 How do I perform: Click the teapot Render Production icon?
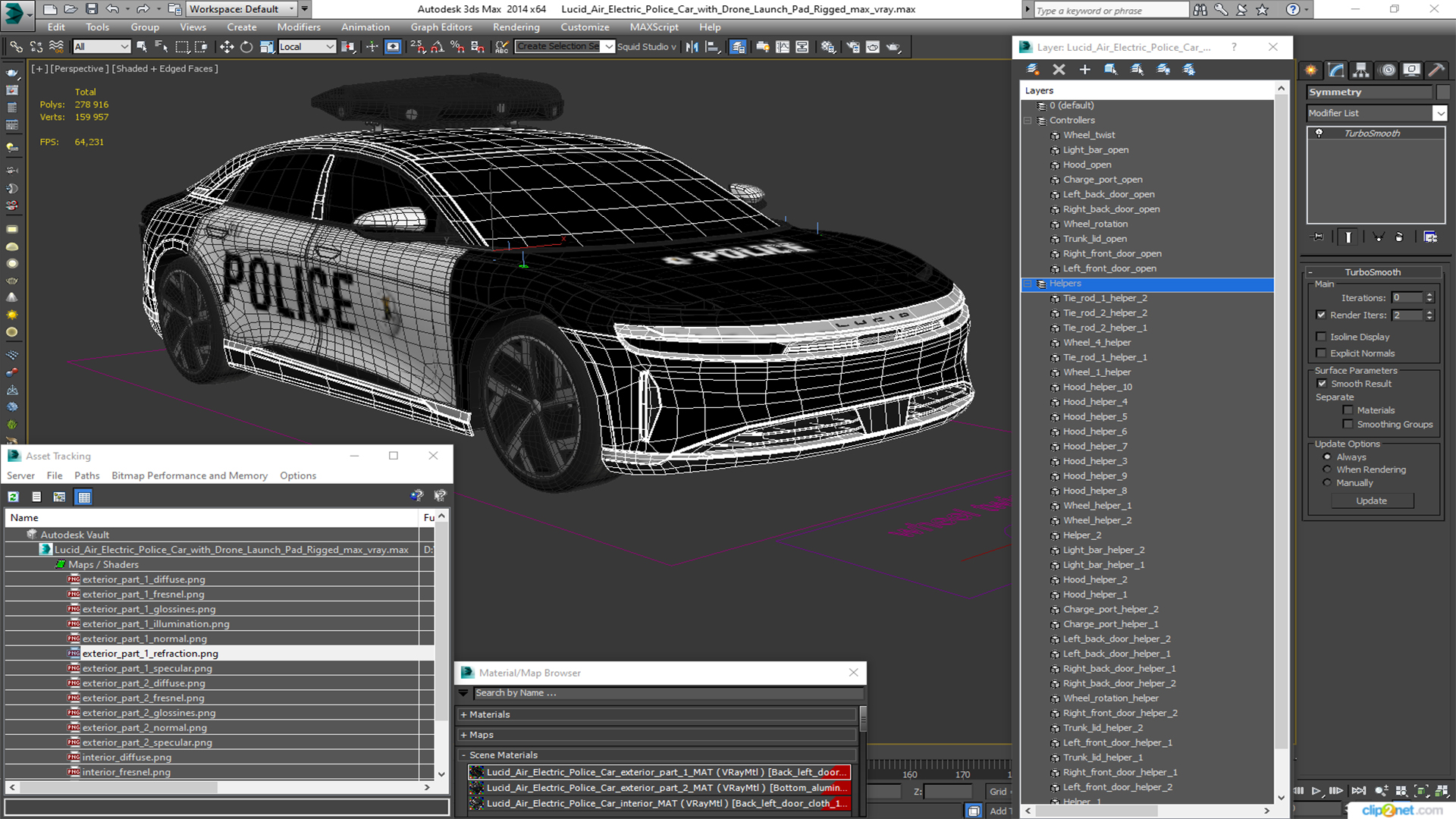(x=893, y=47)
